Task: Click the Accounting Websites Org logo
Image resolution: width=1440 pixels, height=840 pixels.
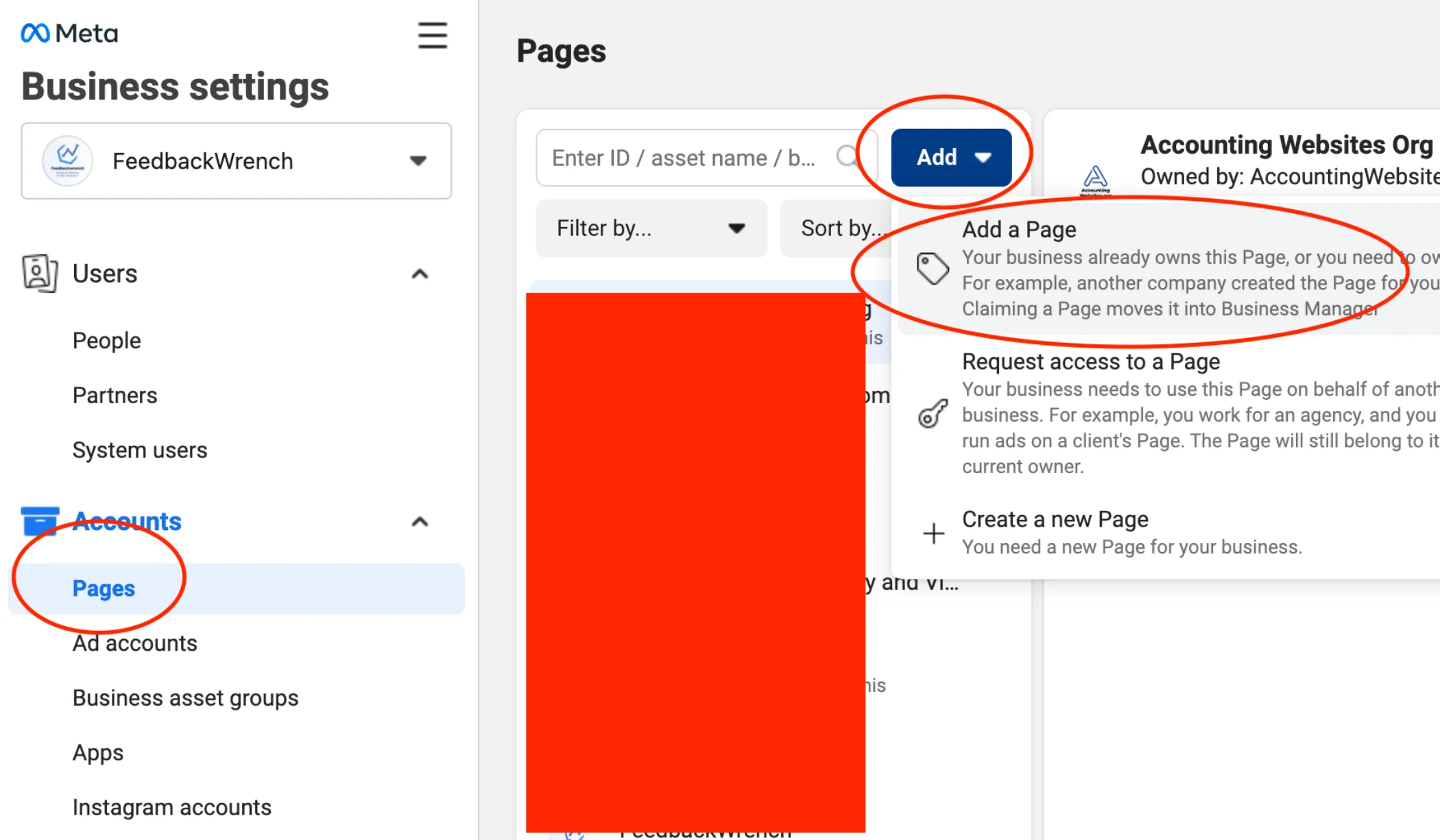Action: (x=1095, y=180)
